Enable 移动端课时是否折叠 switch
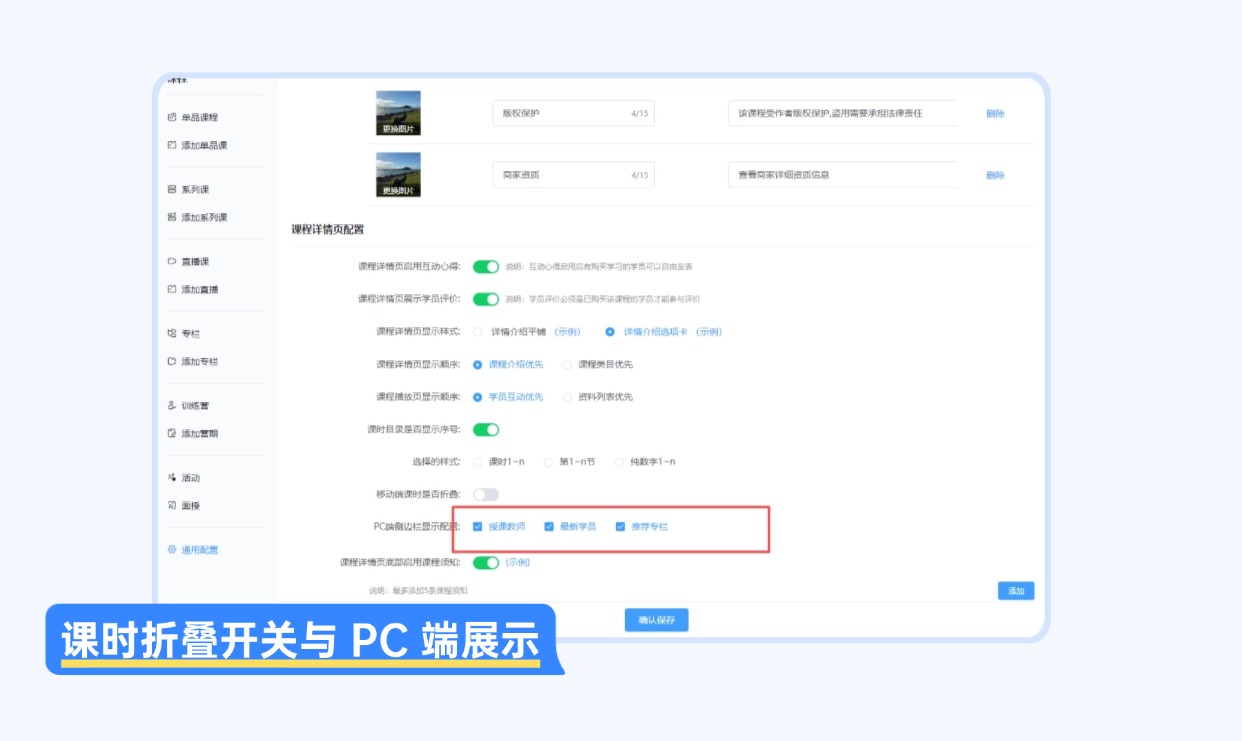Viewport: 1242px width, 741px height. point(486,495)
